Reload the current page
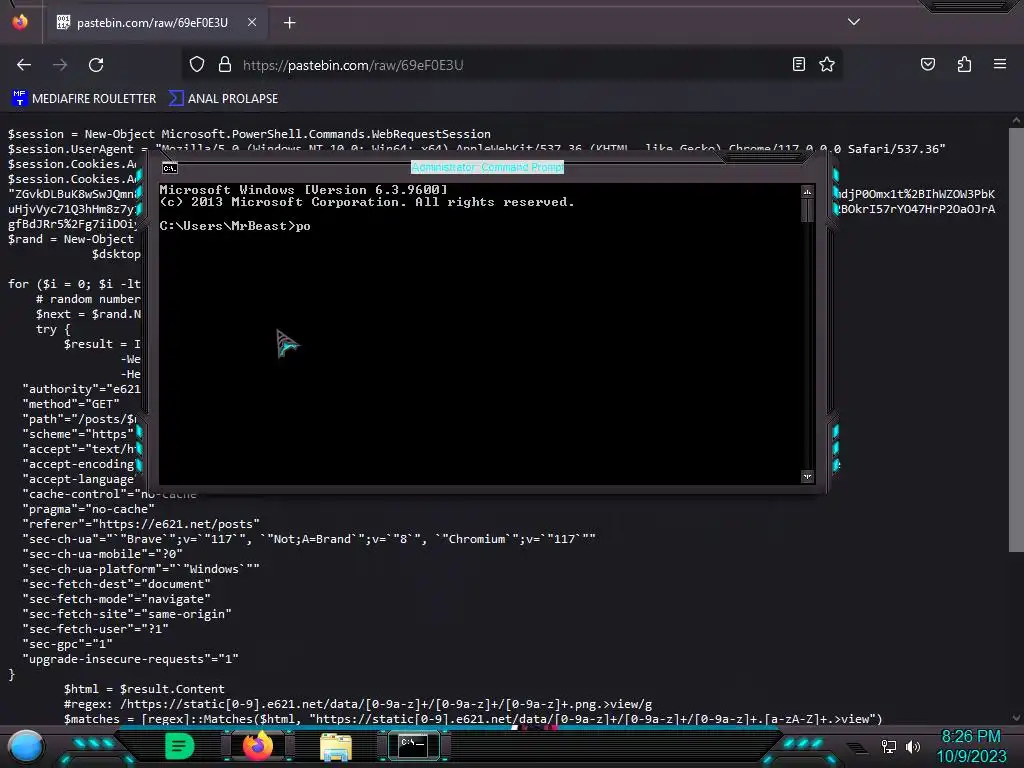The image size is (1024, 768). click(96, 65)
